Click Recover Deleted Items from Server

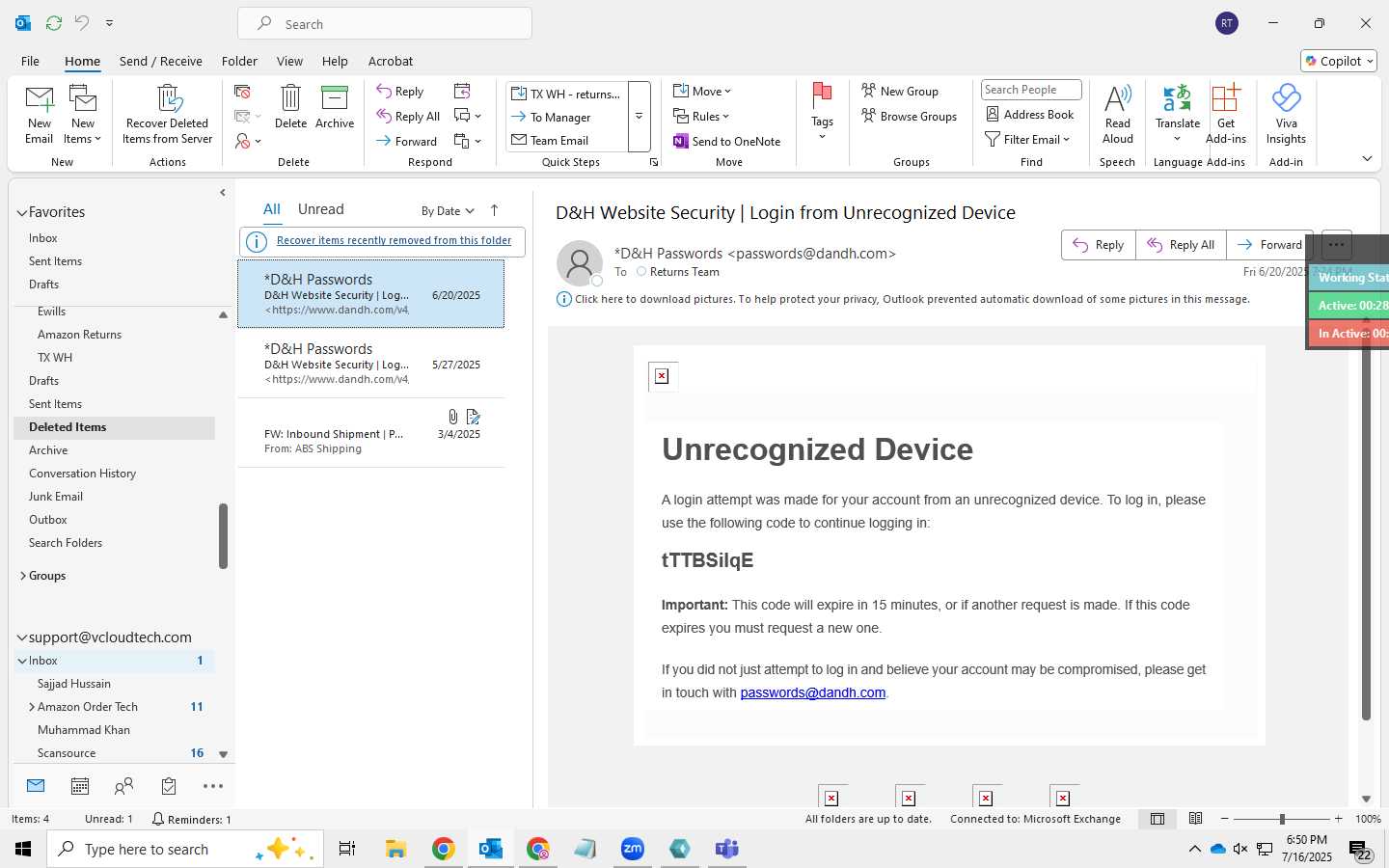pos(167,114)
